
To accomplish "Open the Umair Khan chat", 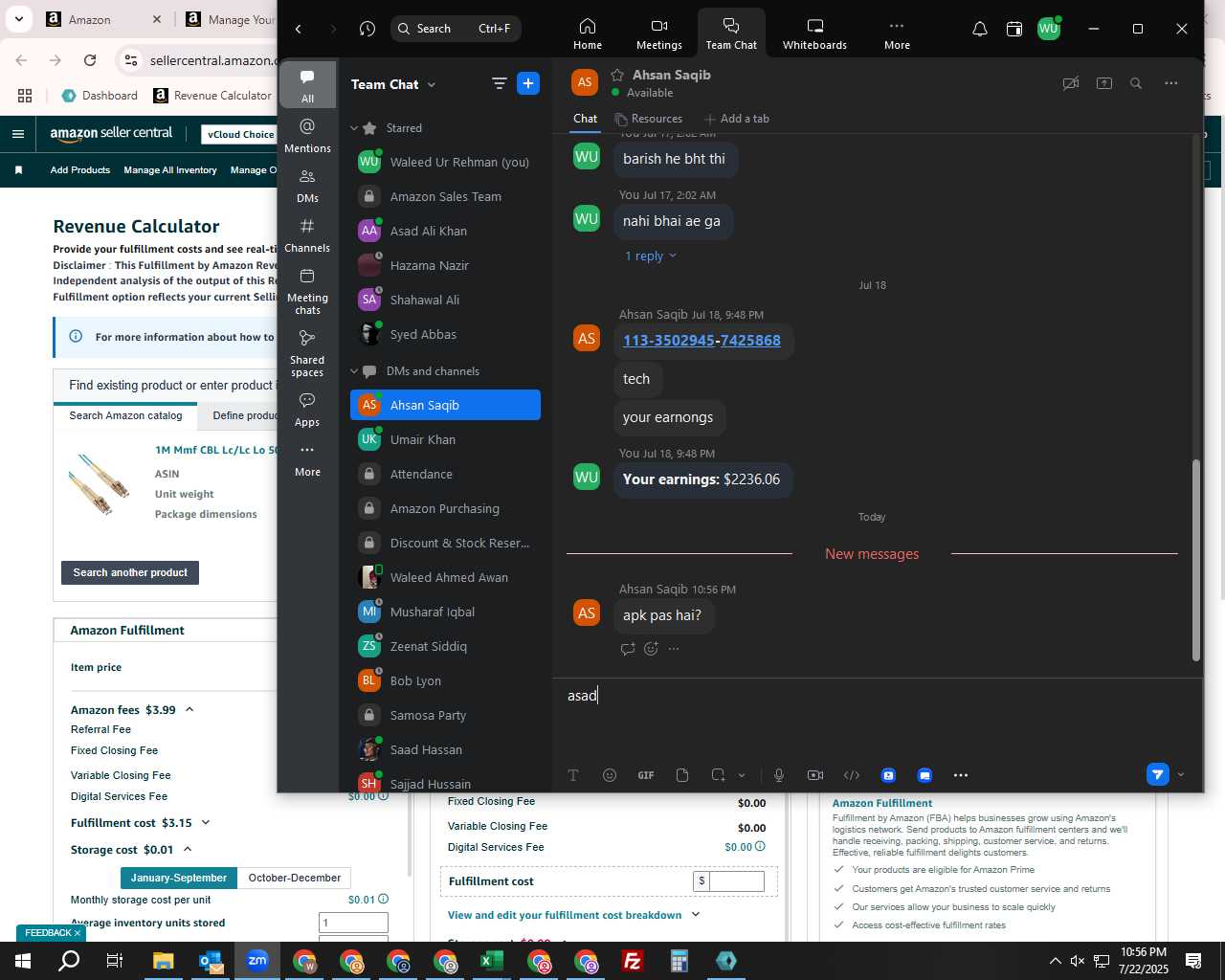I will 445,439.
